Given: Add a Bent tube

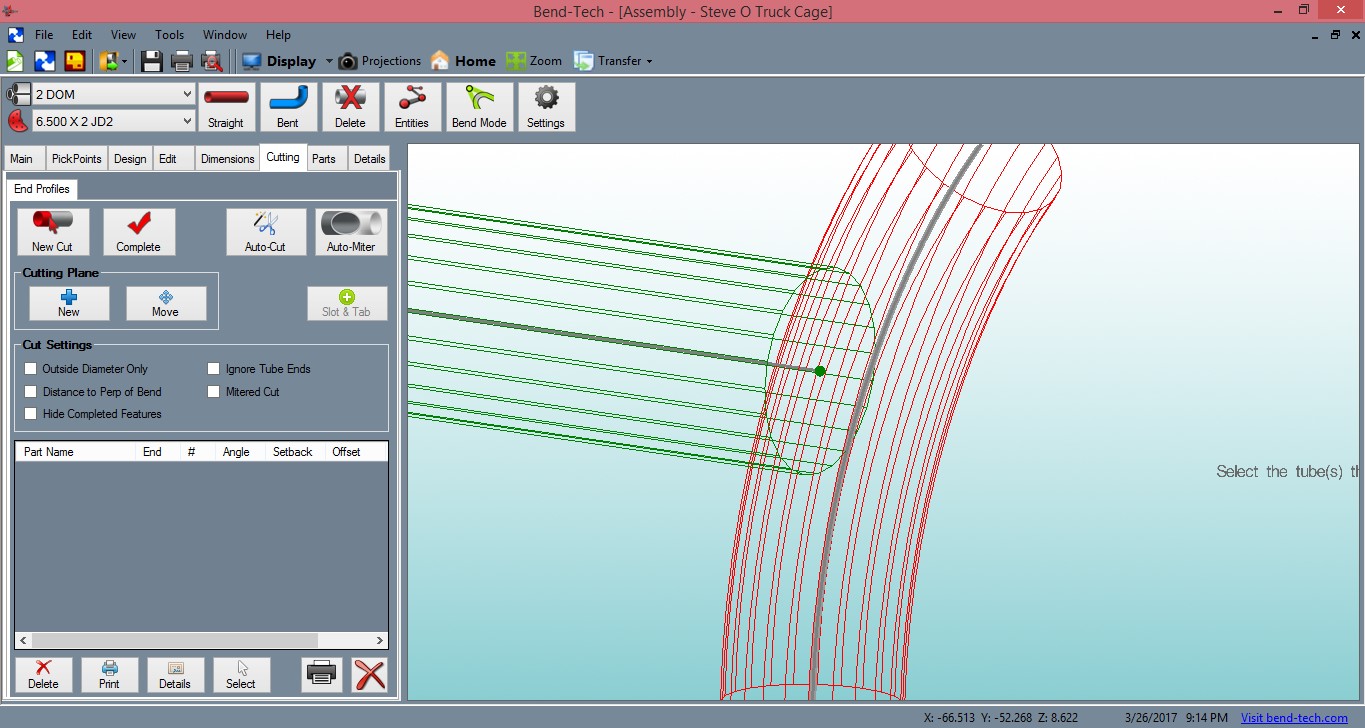Looking at the screenshot, I should click(288, 107).
